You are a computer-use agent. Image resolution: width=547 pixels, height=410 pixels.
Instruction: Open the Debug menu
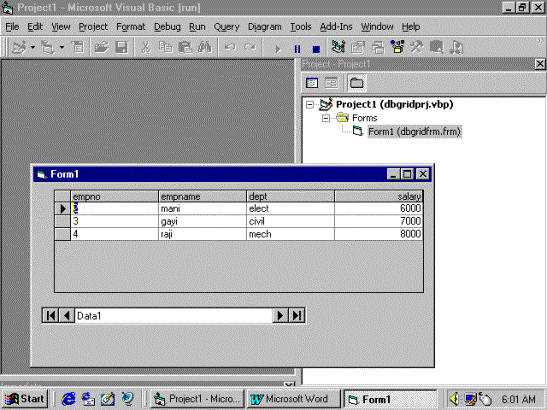point(167,27)
